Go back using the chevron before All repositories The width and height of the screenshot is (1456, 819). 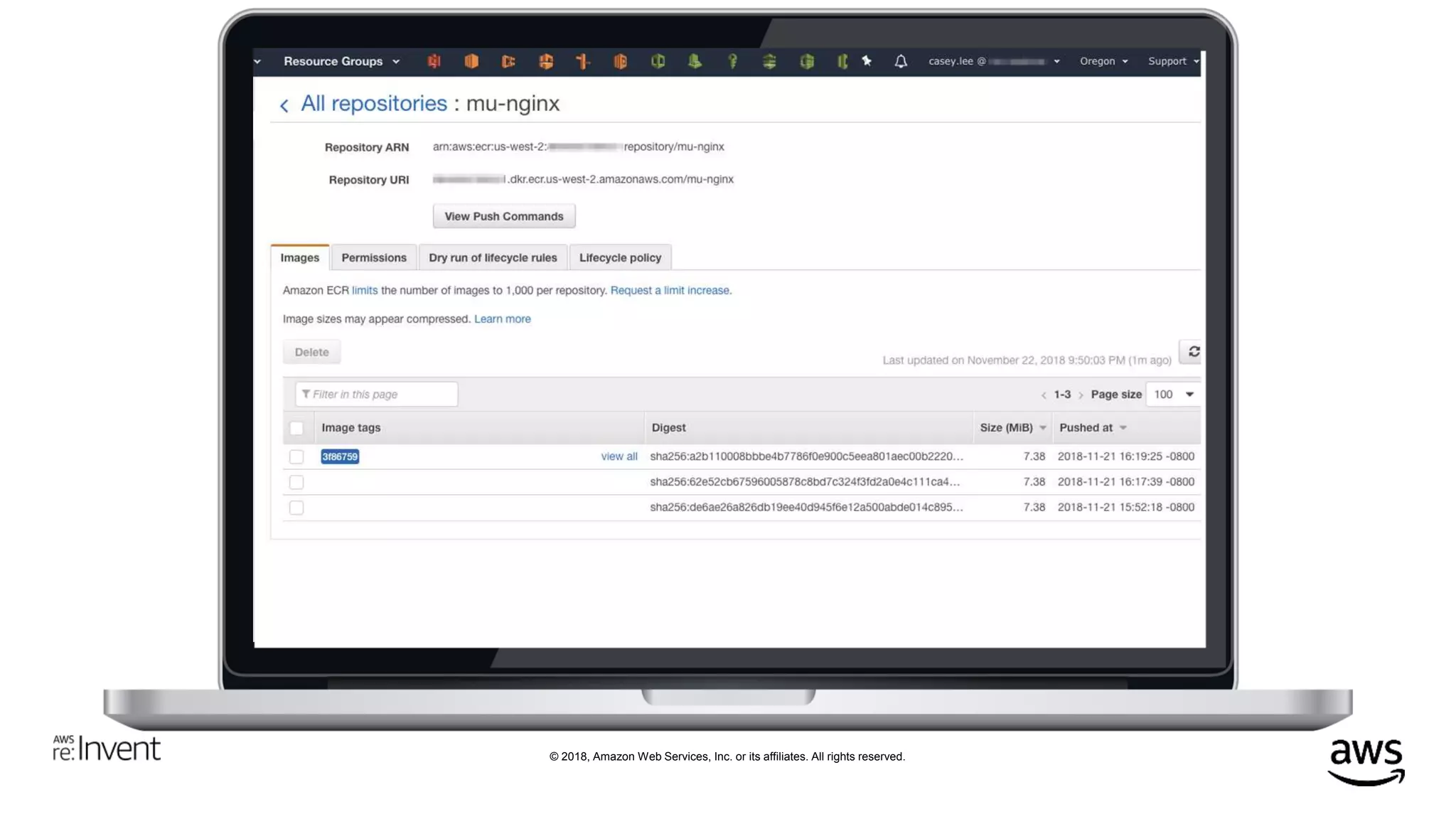[x=284, y=106]
